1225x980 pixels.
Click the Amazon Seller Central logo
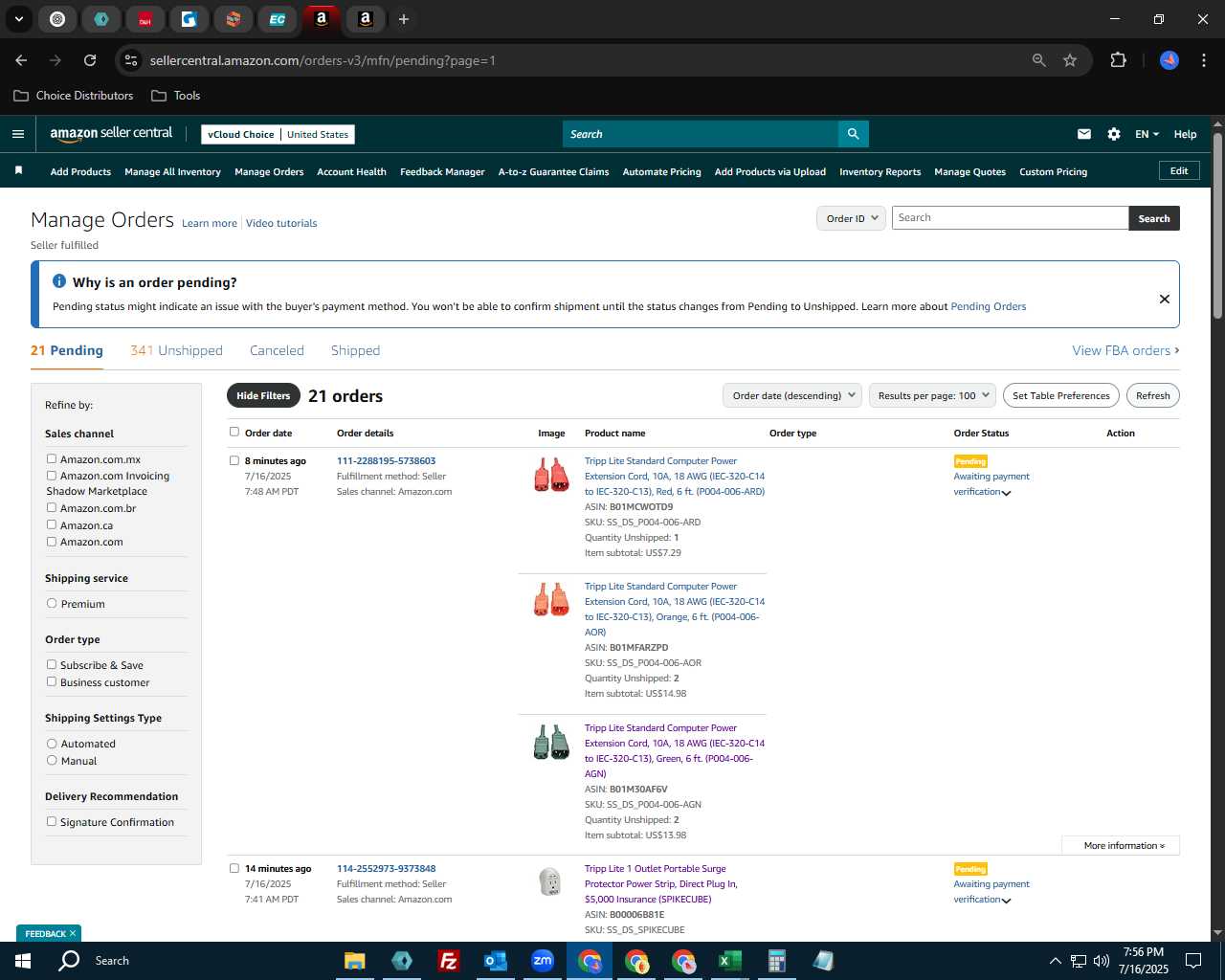point(111,134)
